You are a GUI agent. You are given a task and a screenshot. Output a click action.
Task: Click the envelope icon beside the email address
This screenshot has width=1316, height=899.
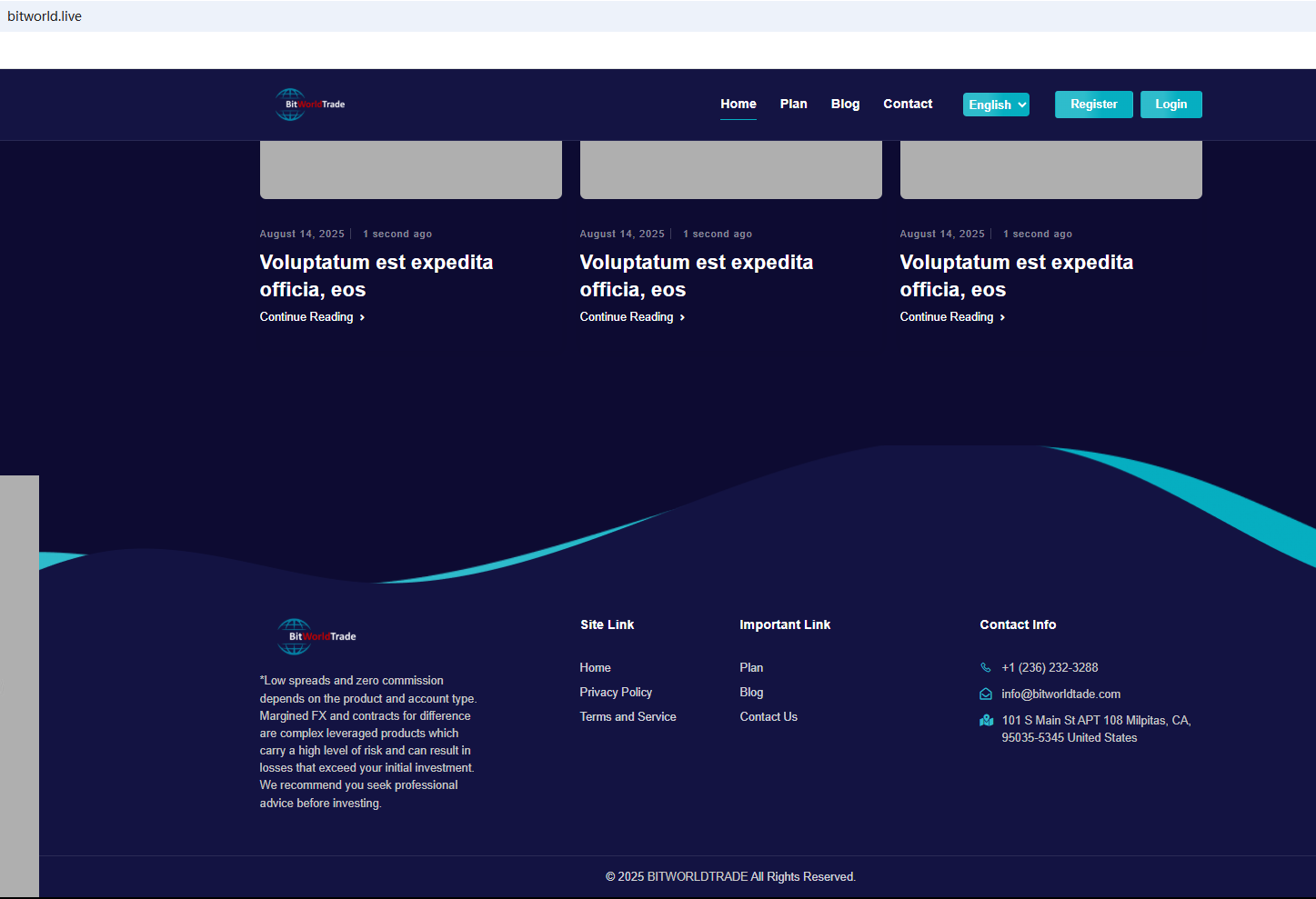click(986, 694)
